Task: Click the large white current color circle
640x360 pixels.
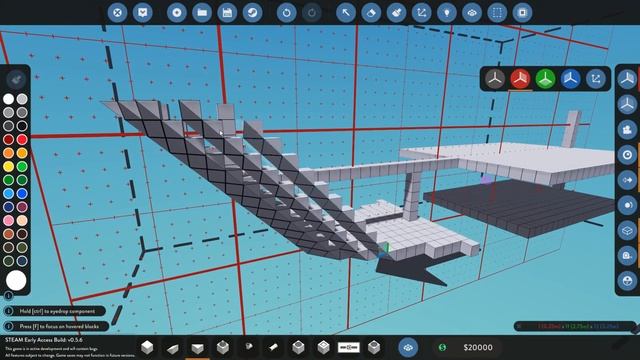Action: tap(16, 281)
